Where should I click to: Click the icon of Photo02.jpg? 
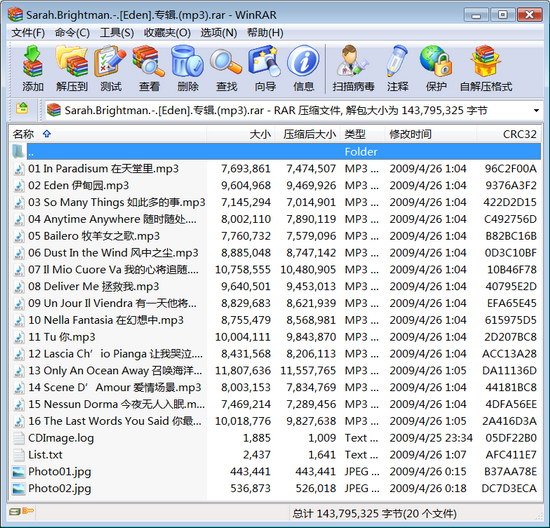point(19,489)
